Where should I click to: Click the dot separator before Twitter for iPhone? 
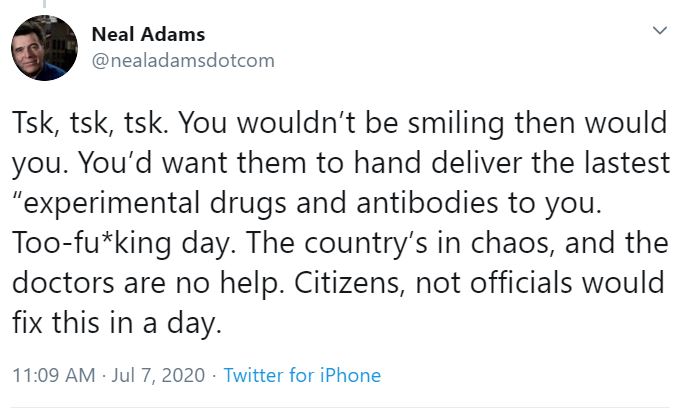214,376
